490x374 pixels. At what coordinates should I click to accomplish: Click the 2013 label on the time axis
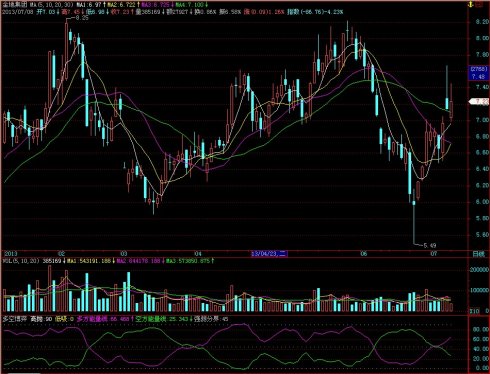tap(10, 254)
